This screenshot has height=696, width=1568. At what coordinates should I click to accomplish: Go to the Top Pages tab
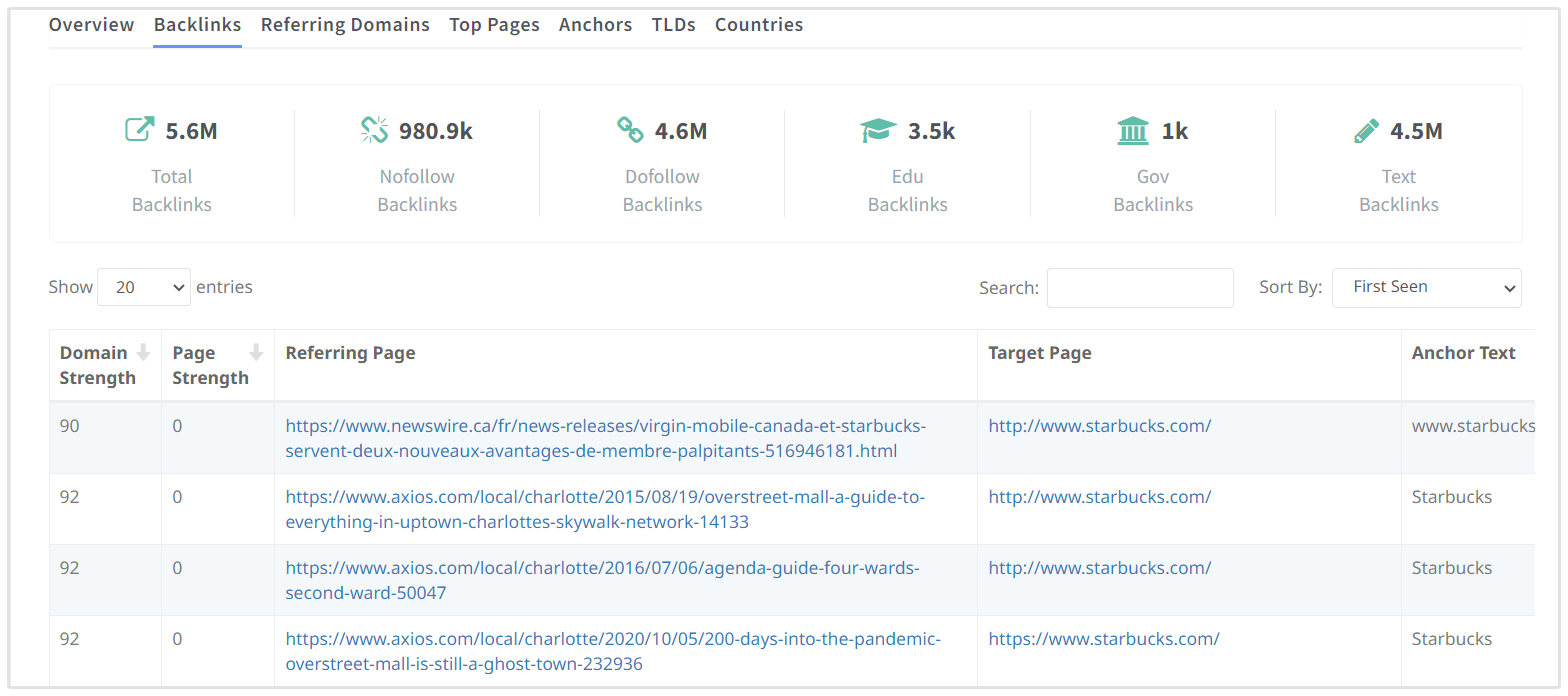click(x=494, y=25)
